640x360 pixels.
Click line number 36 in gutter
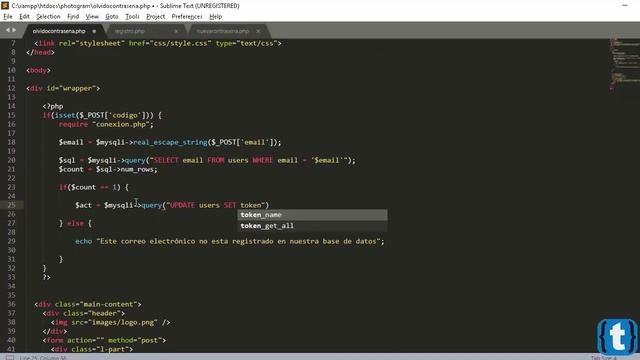click(x=11, y=304)
